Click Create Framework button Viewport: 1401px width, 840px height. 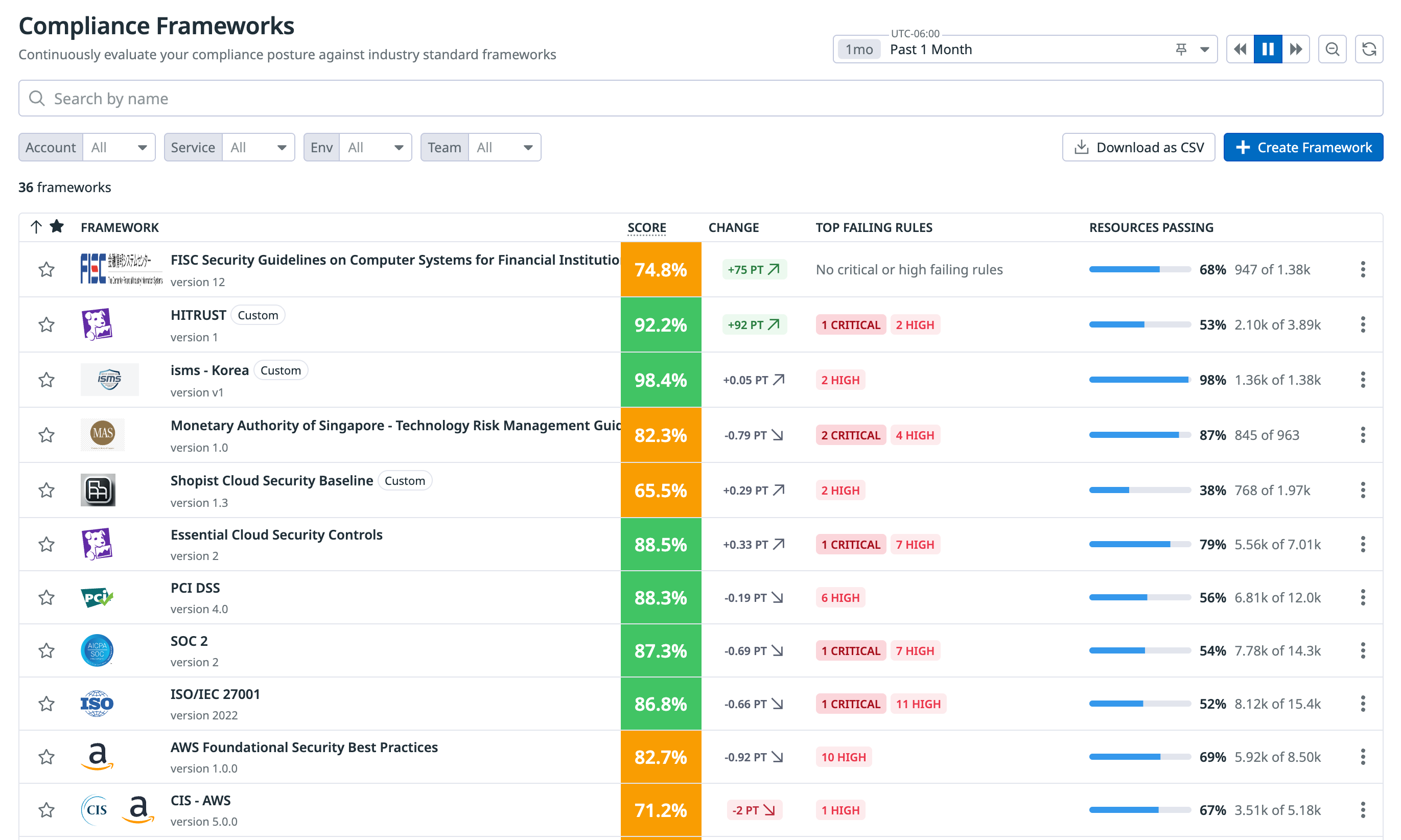[1303, 147]
